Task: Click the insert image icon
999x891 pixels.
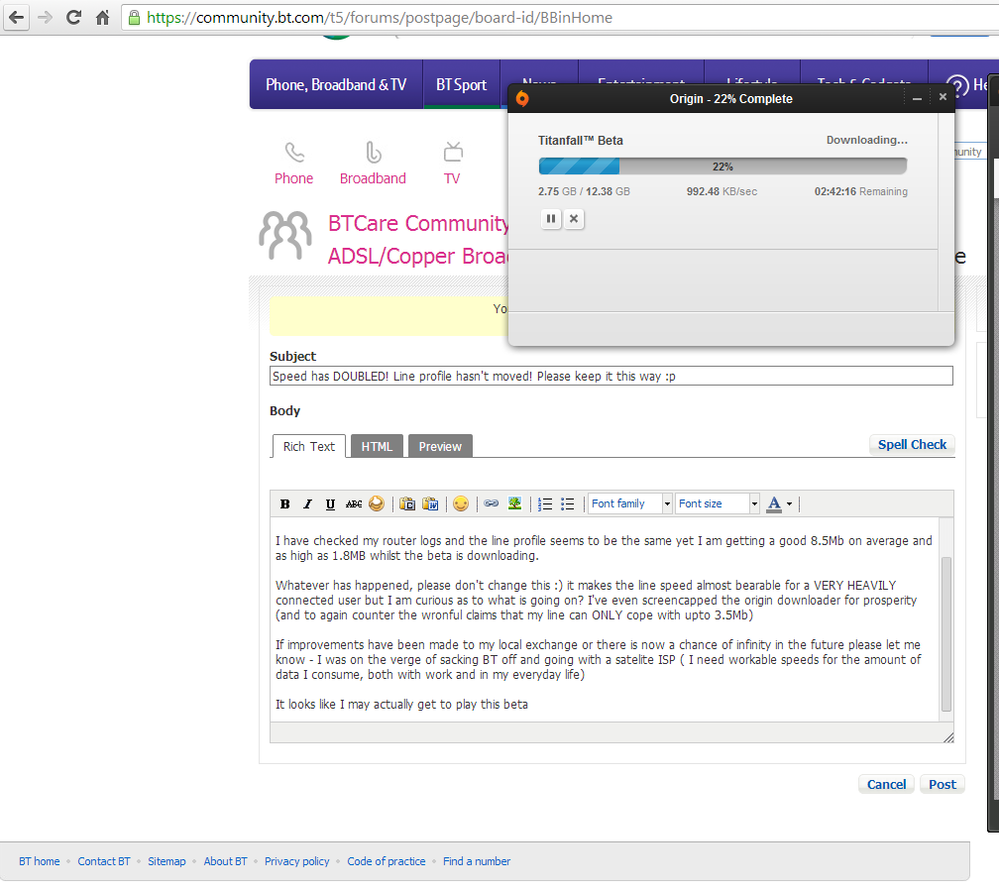Action: [515, 503]
